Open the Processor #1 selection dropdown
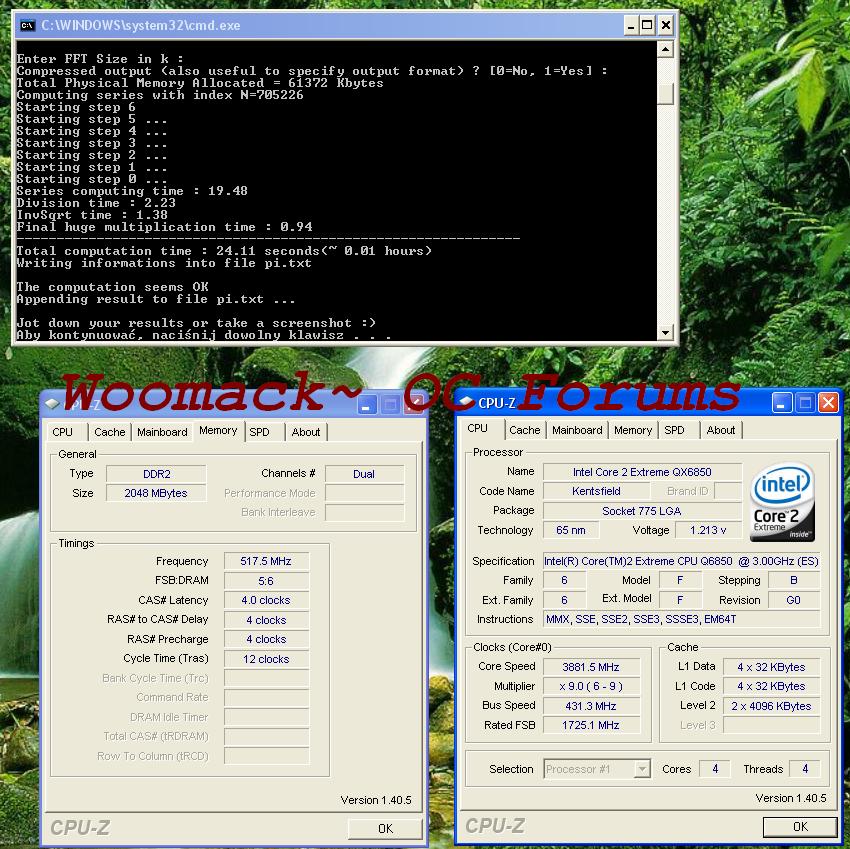The image size is (850, 849). click(x=642, y=769)
